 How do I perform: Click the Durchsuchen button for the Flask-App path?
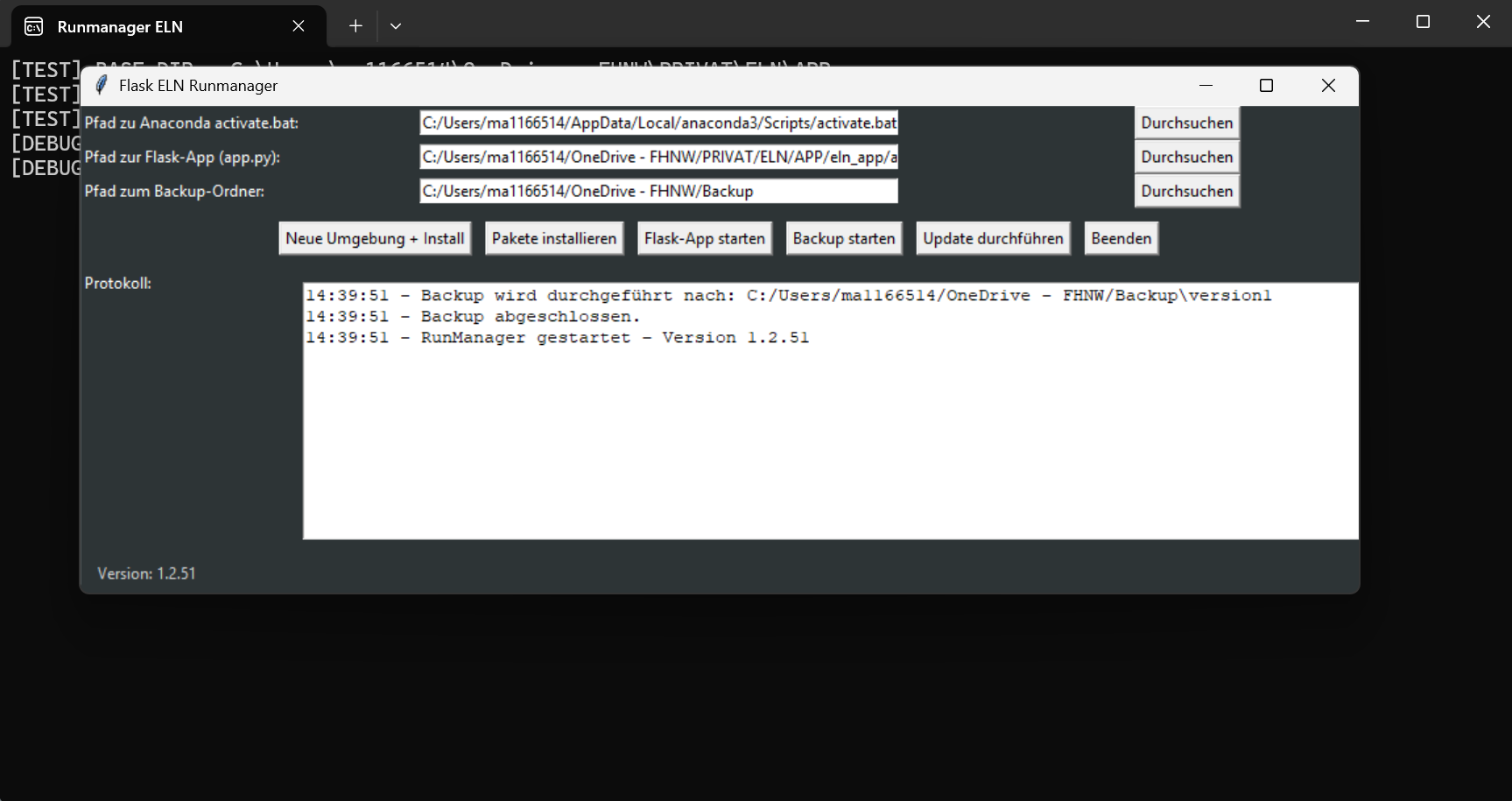click(x=1186, y=157)
